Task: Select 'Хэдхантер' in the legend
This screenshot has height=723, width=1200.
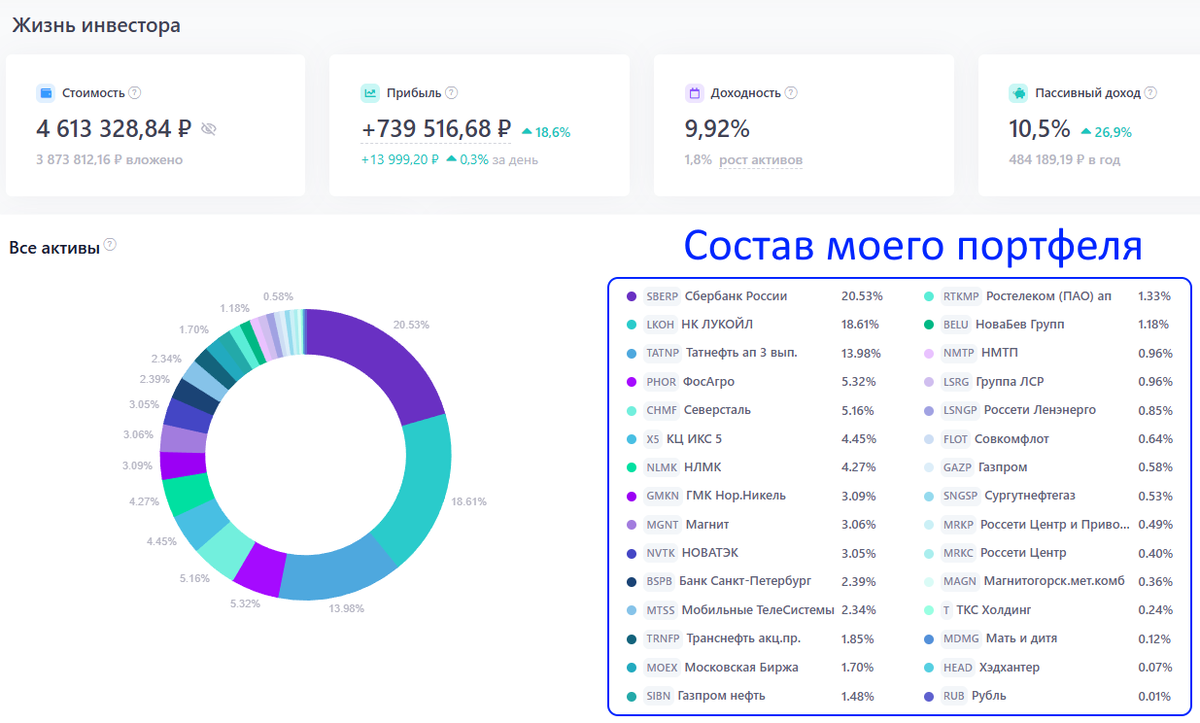Action: coord(1012,667)
